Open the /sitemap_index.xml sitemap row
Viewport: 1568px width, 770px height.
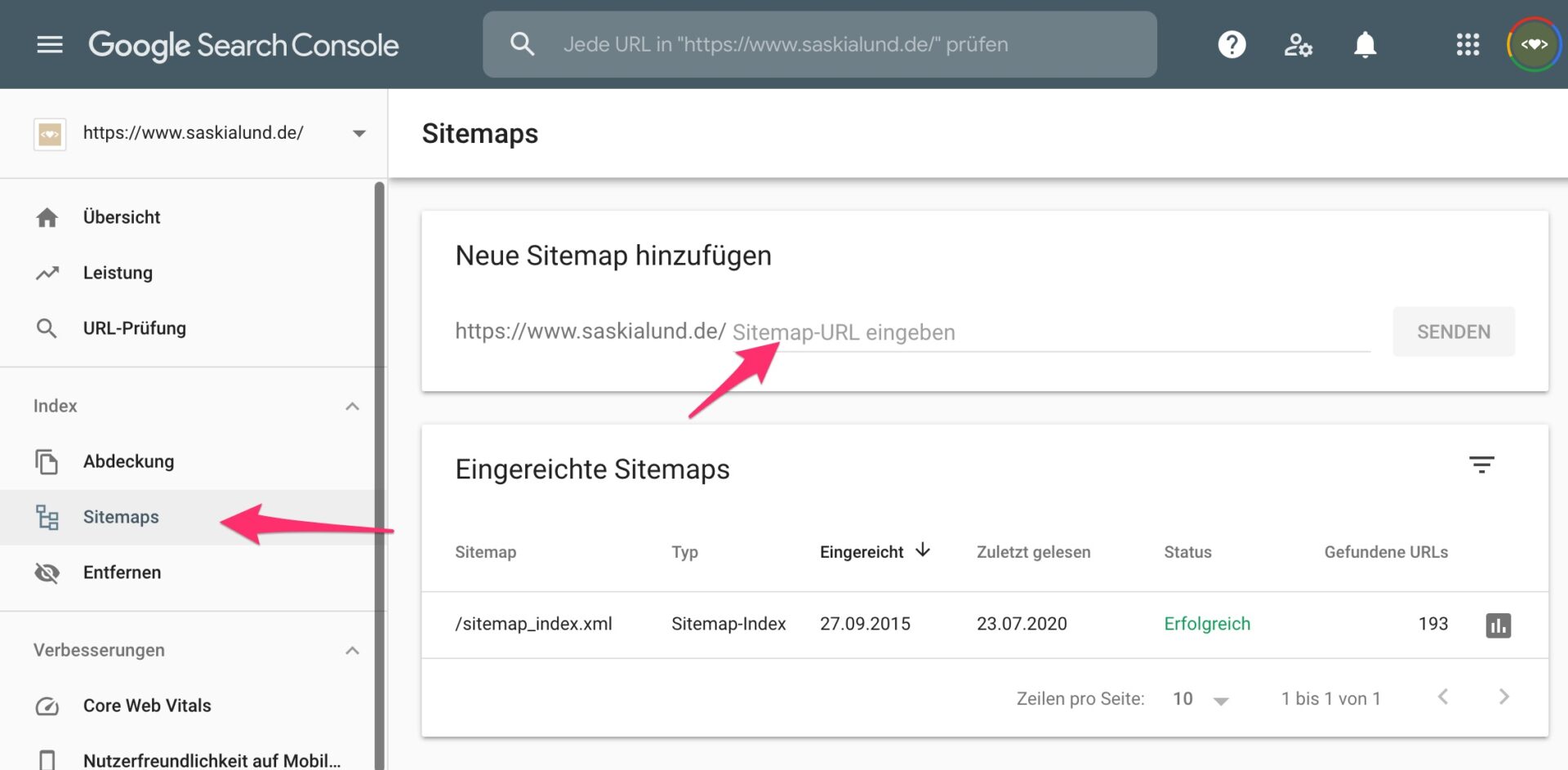coord(533,624)
